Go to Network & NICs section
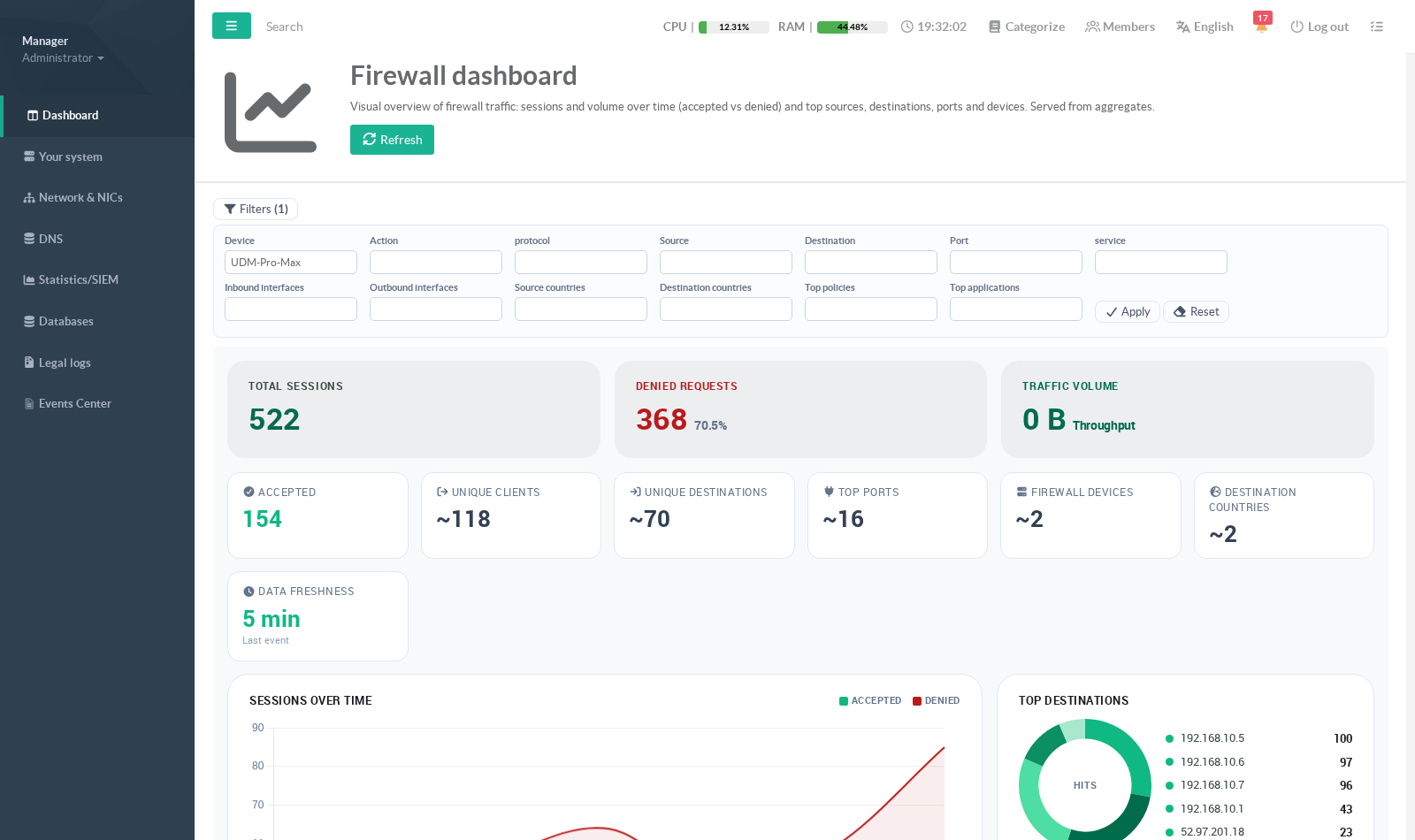The width and height of the screenshot is (1415, 840). point(97,198)
